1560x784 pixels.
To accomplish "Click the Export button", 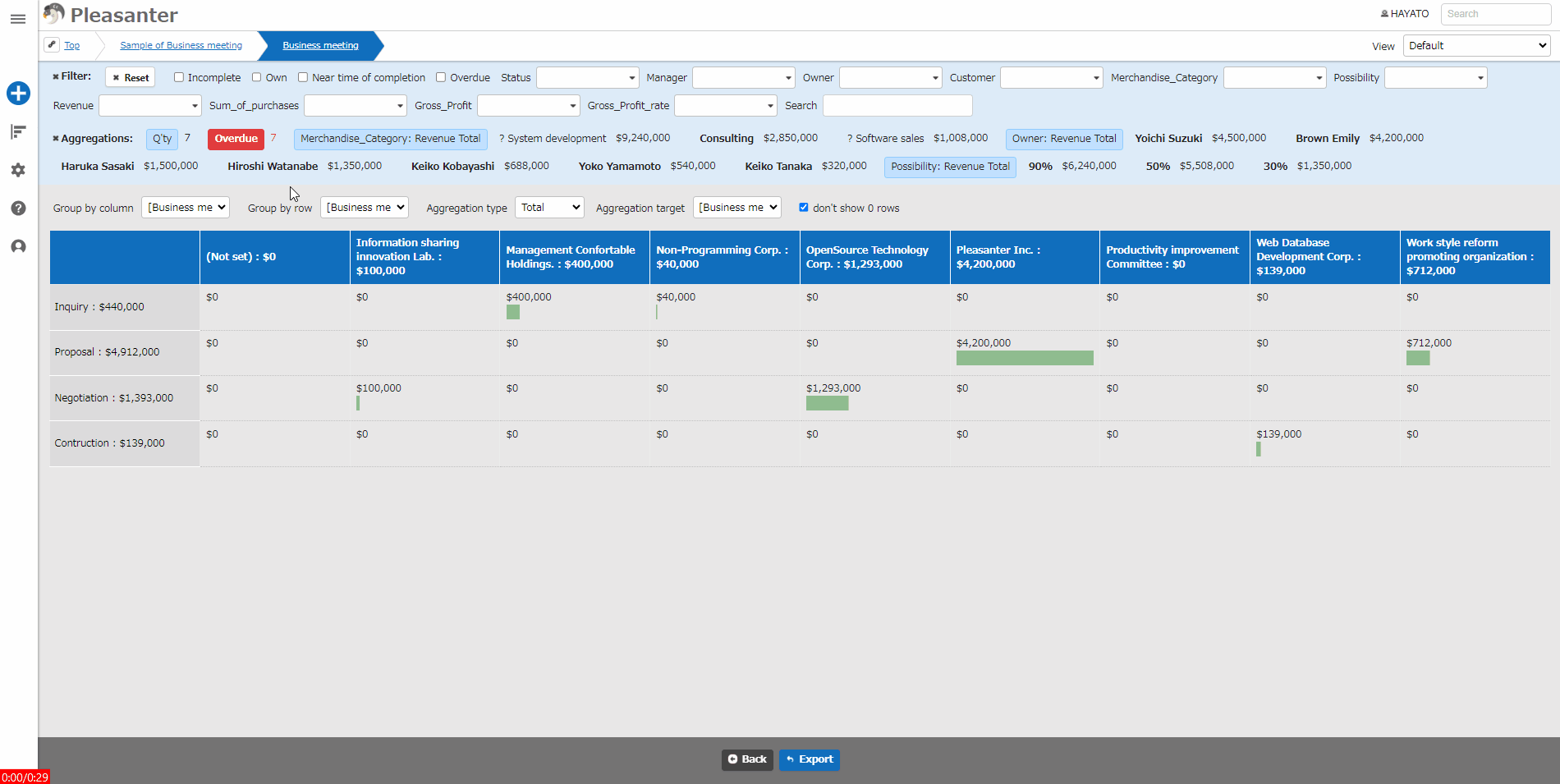I will 810,759.
